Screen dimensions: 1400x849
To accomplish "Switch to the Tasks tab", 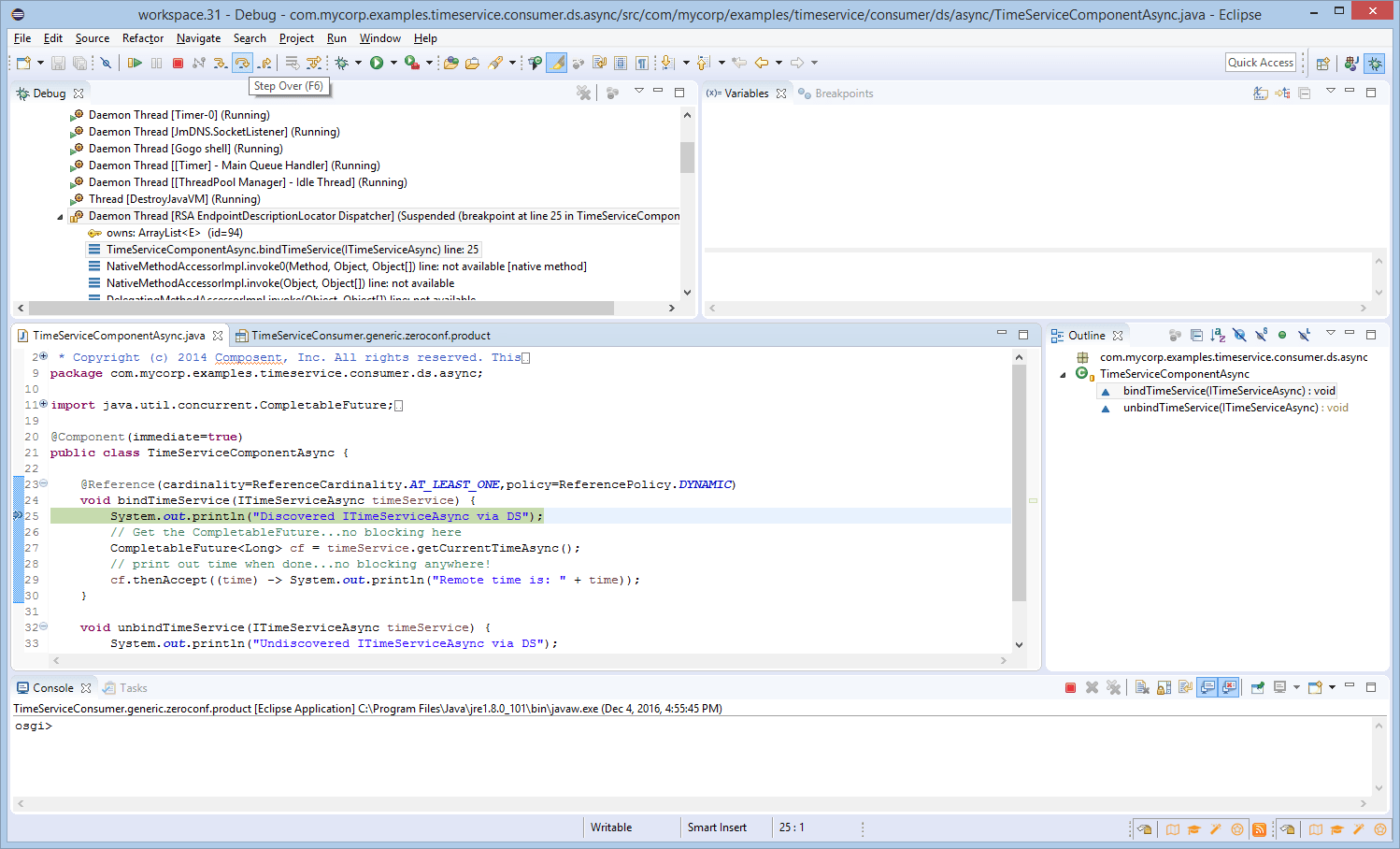I will click(125, 688).
